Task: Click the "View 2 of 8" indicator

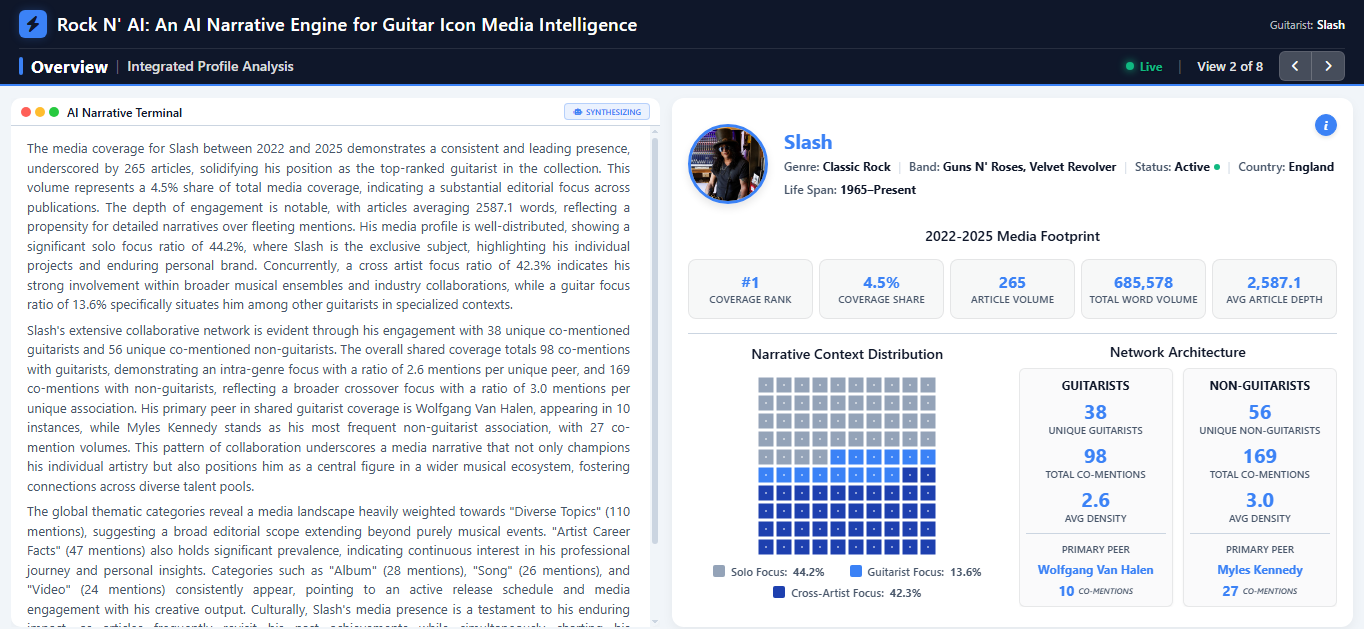Action: pos(1230,67)
